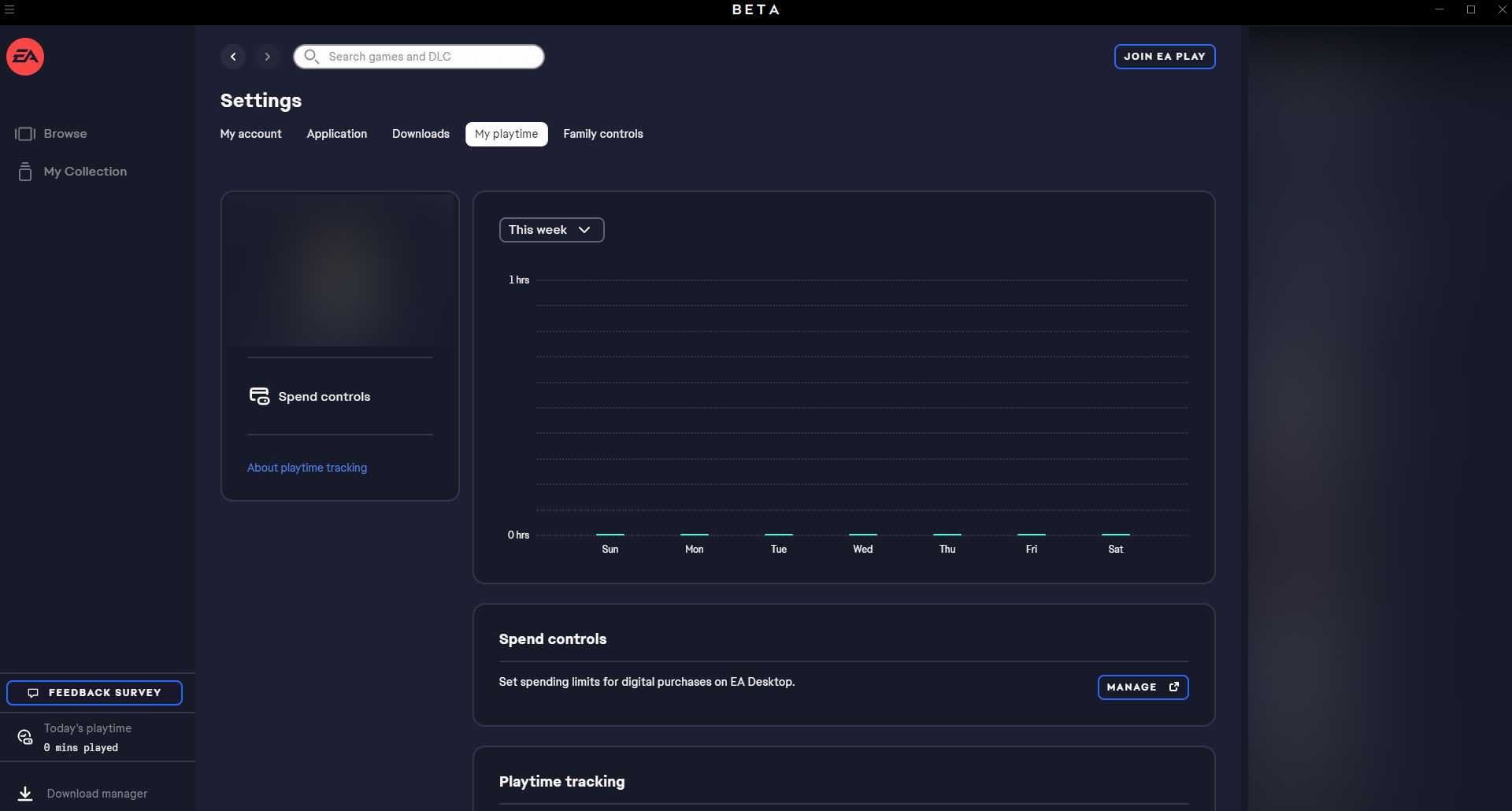Go forward with the right arrow
The height and width of the screenshot is (811, 1512).
[x=268, y=57]
